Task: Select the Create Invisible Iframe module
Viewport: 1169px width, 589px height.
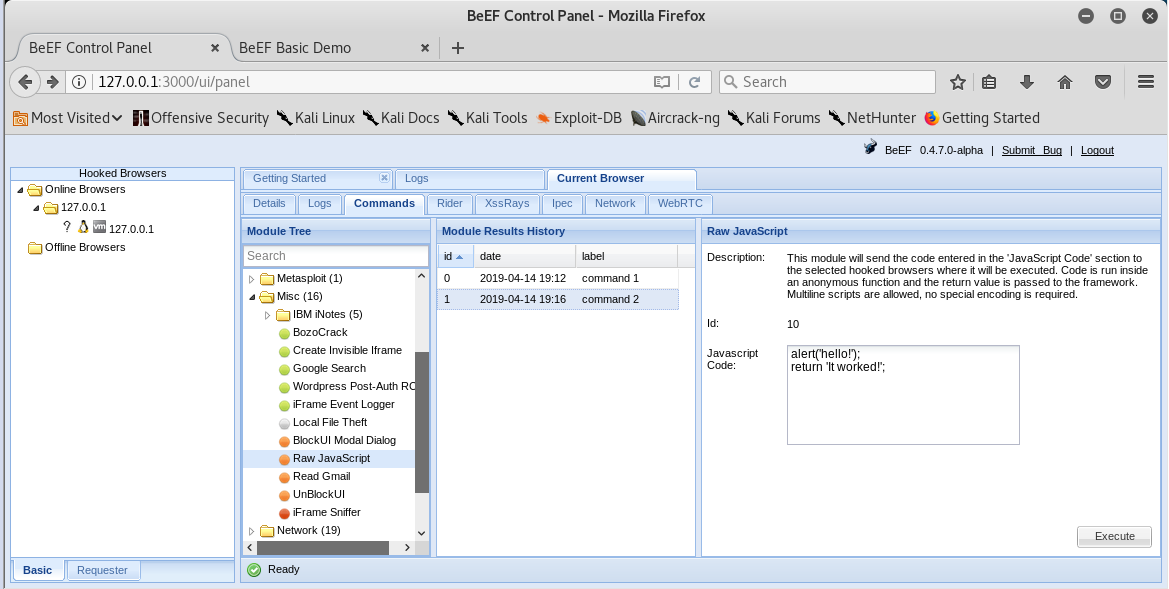Action: click(x=347, y=350)
